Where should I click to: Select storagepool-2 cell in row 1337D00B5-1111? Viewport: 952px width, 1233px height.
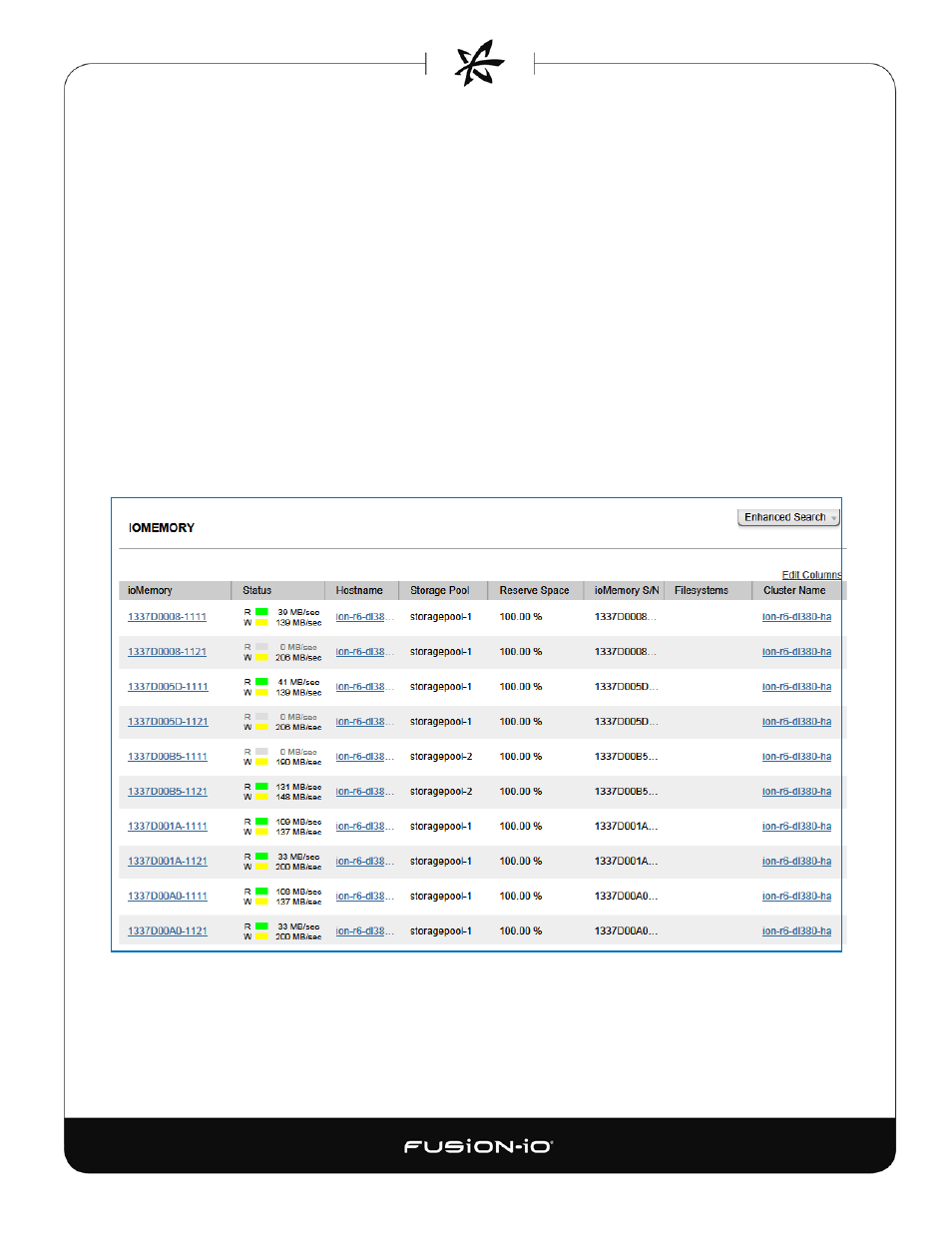pyautogui.click(x=440, y=757)
